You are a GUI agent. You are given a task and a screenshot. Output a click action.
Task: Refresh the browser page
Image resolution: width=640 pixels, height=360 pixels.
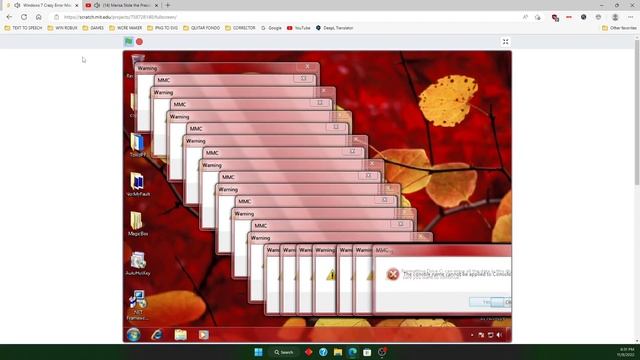(x=24, y=17)
